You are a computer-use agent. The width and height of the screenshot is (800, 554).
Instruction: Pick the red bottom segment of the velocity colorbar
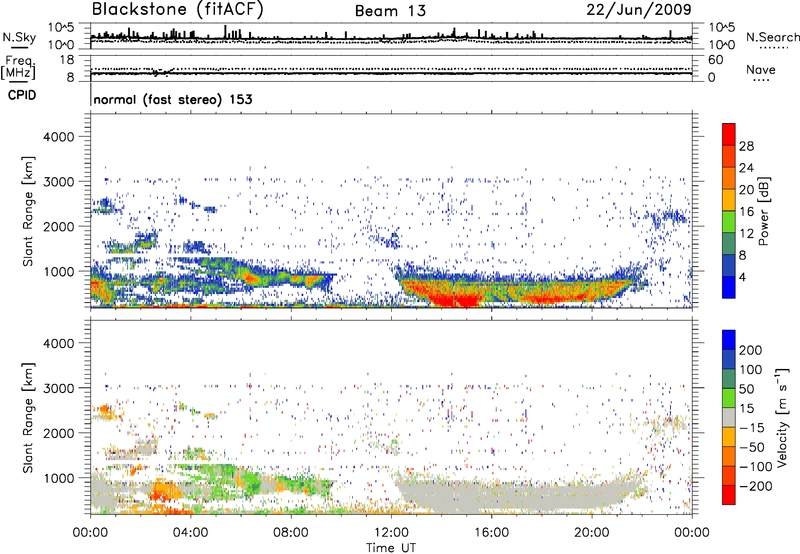click(x=729, y=495)
